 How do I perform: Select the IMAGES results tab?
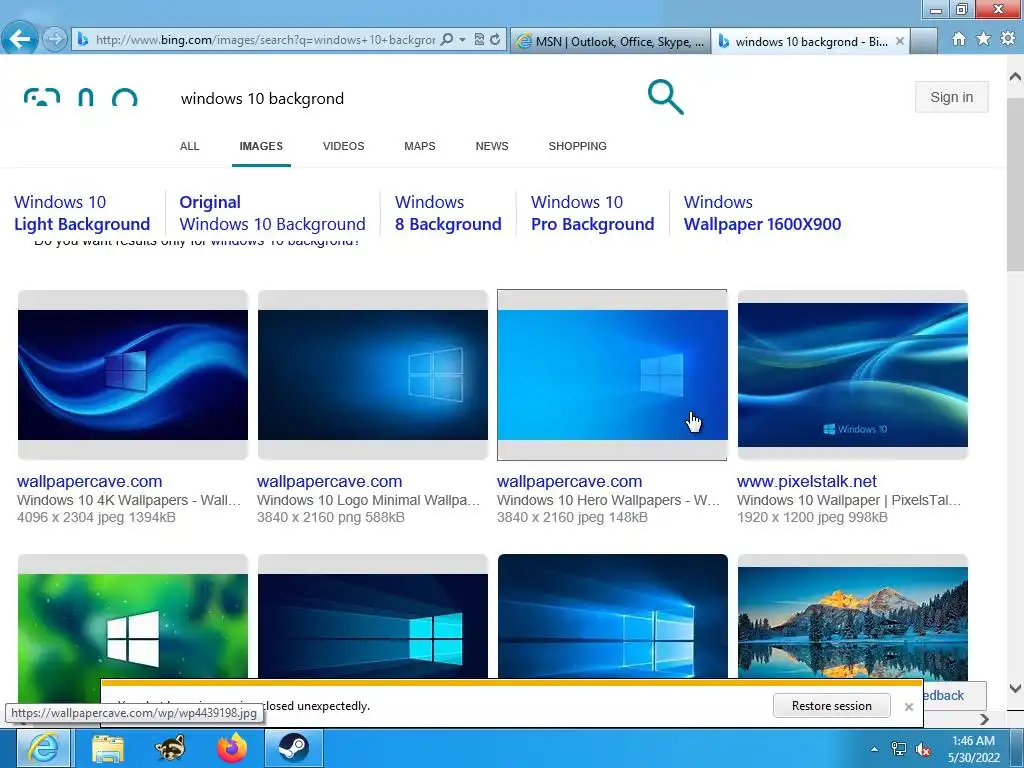(x=261, y=146)
